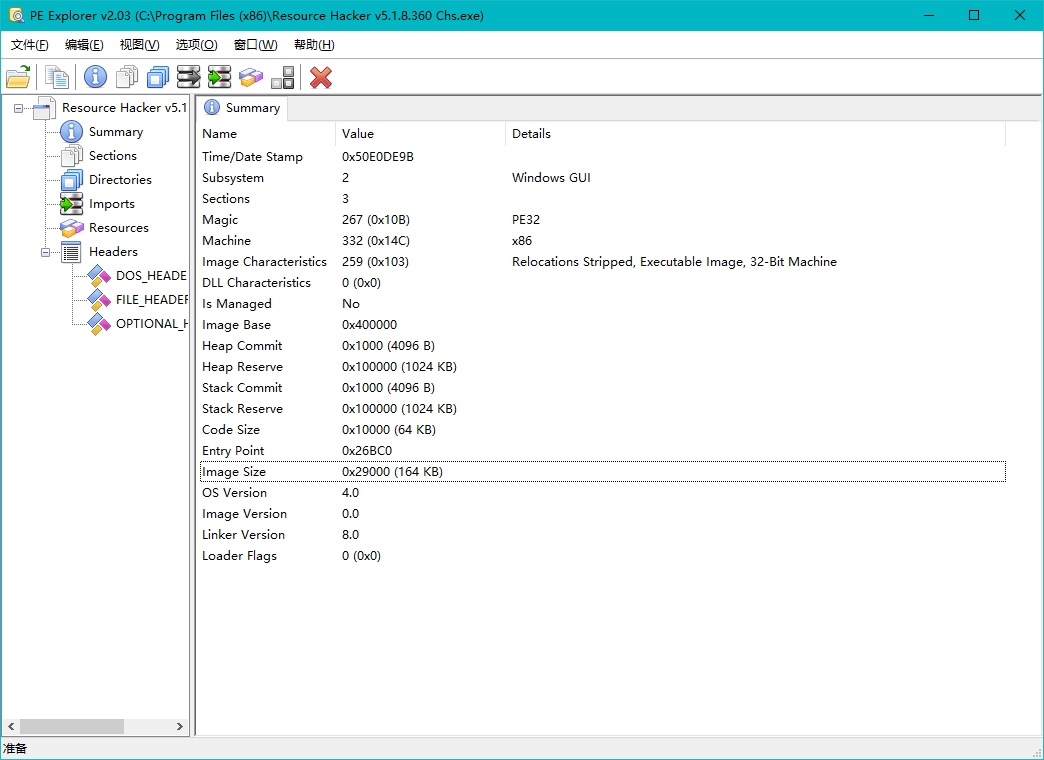Collapse the Headers tree node
Image resolution: width=1044 pixels, height=760 pixels.
[45, 252]
